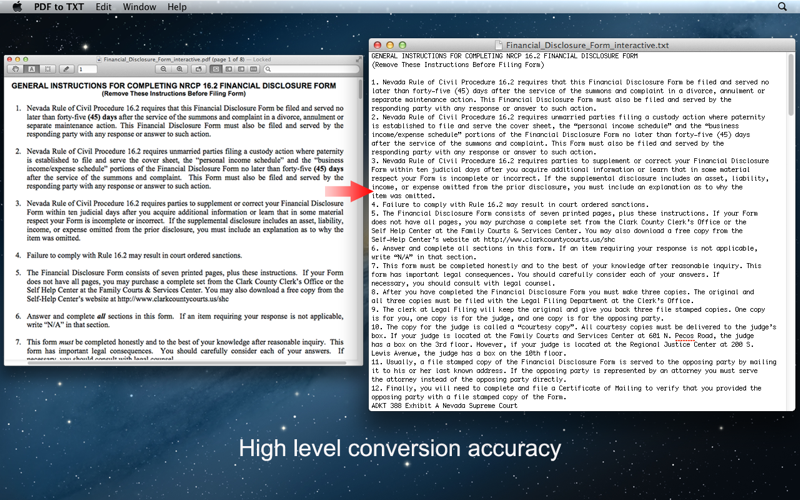Open Spotlight search in menu bar
The image size is (800, 500).
coord(782,7)
